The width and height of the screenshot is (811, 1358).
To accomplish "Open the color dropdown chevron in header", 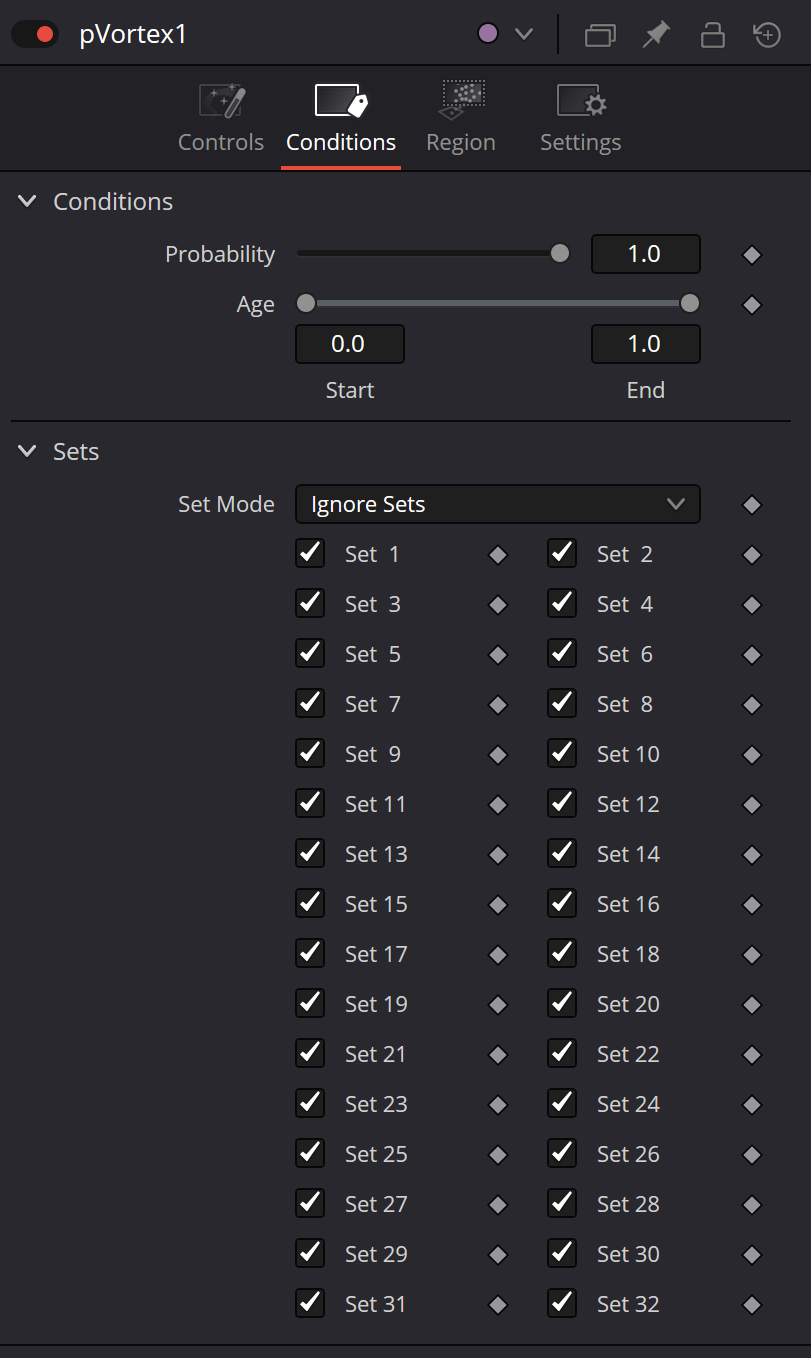I will 524,34.
